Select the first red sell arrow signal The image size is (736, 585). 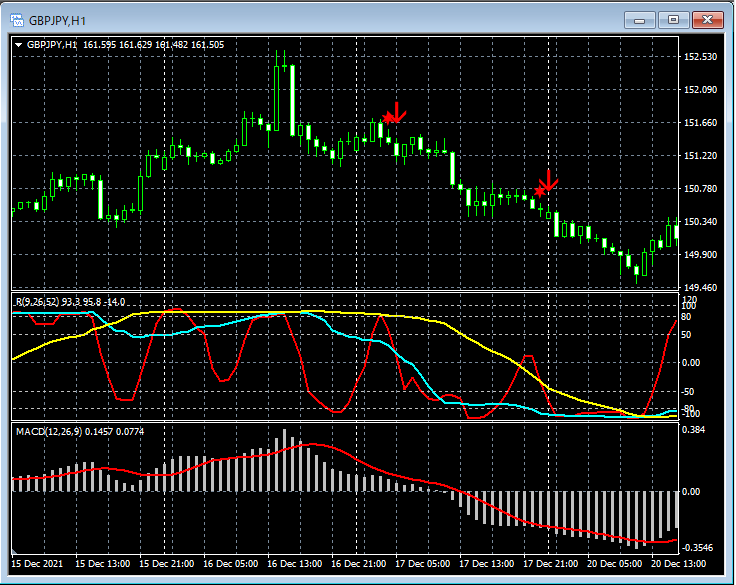coord(398,113)
